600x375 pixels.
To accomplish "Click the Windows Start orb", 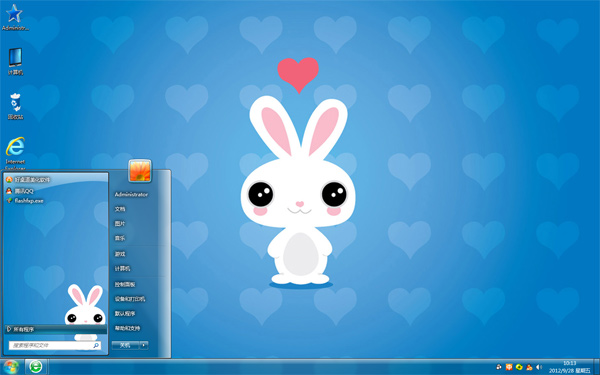I will [x=11, y=367].
